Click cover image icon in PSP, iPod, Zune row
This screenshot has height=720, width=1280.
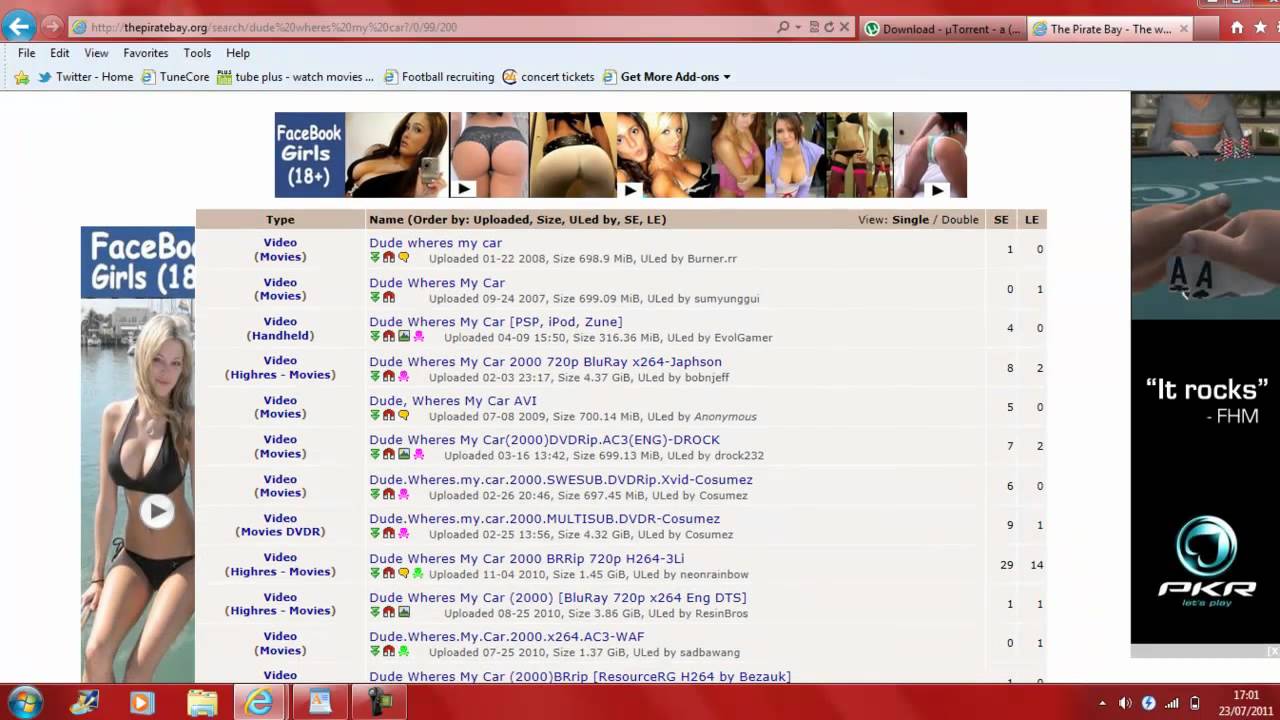tap(404, 336)
